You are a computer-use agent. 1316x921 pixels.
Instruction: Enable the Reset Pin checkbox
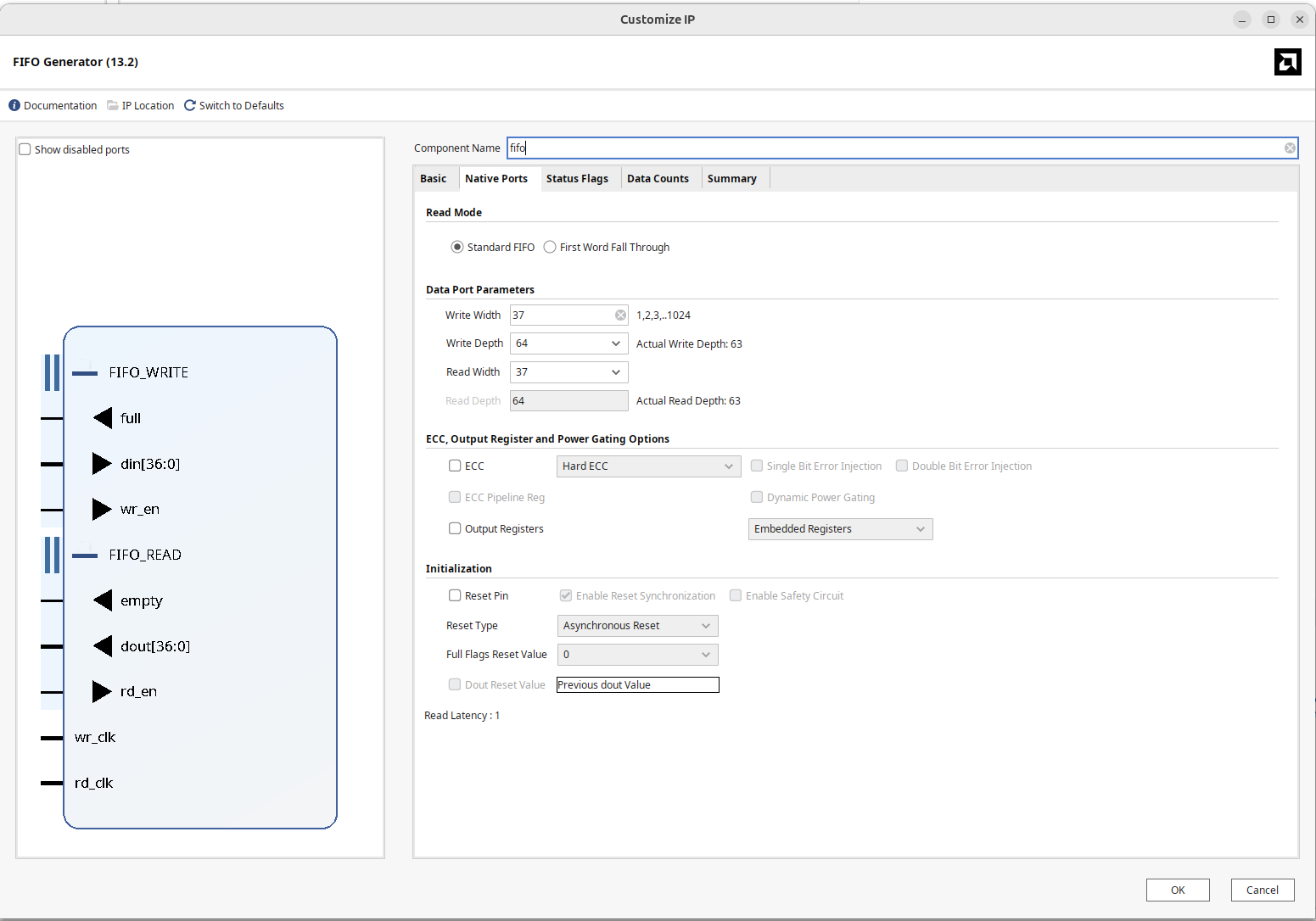(x=455, y=596)
